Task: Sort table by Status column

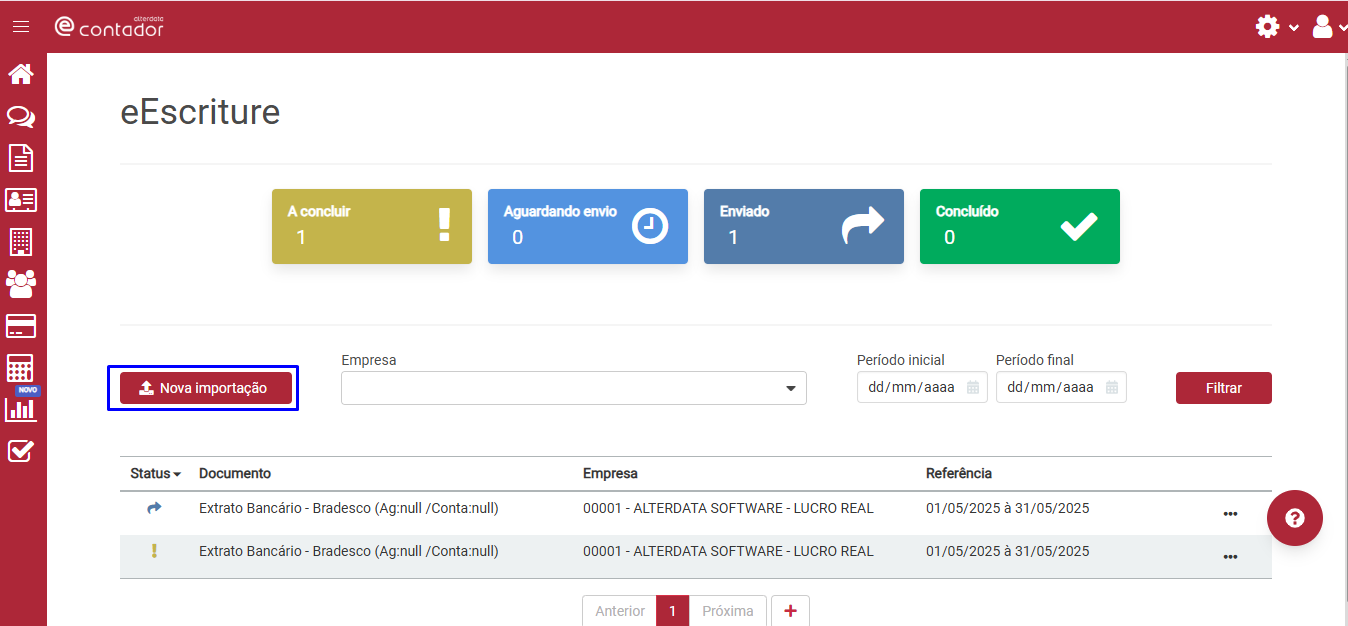Action: 155,473
